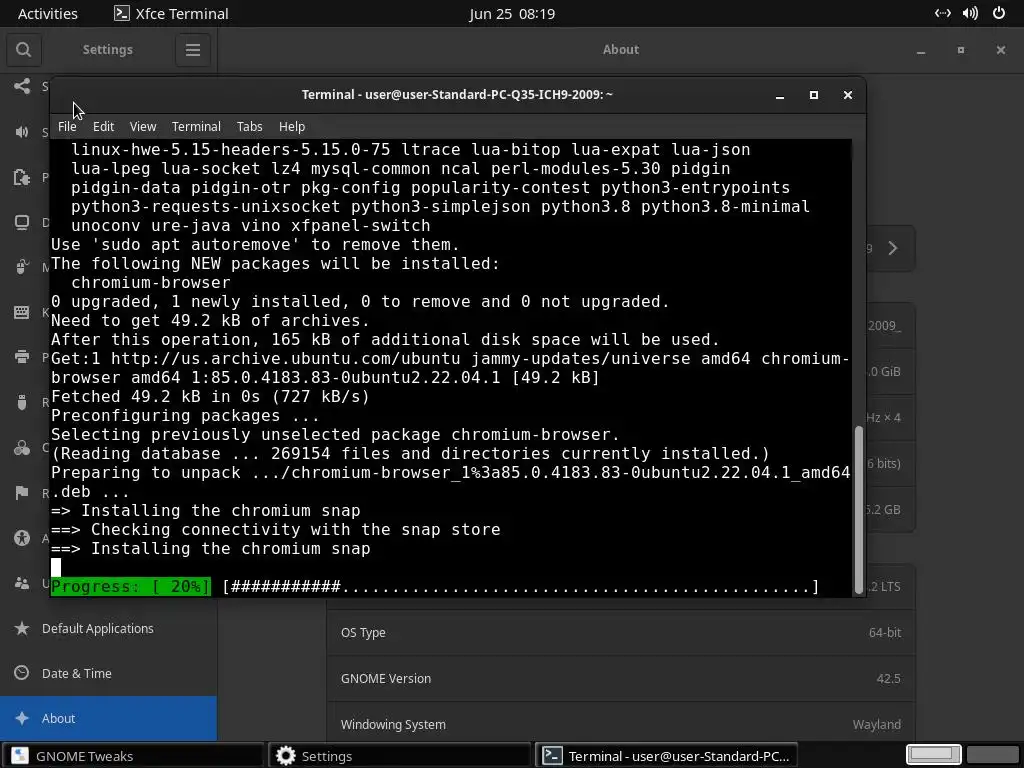
Task: Click the Windowing System row
Action: click(x=621, y=724)
